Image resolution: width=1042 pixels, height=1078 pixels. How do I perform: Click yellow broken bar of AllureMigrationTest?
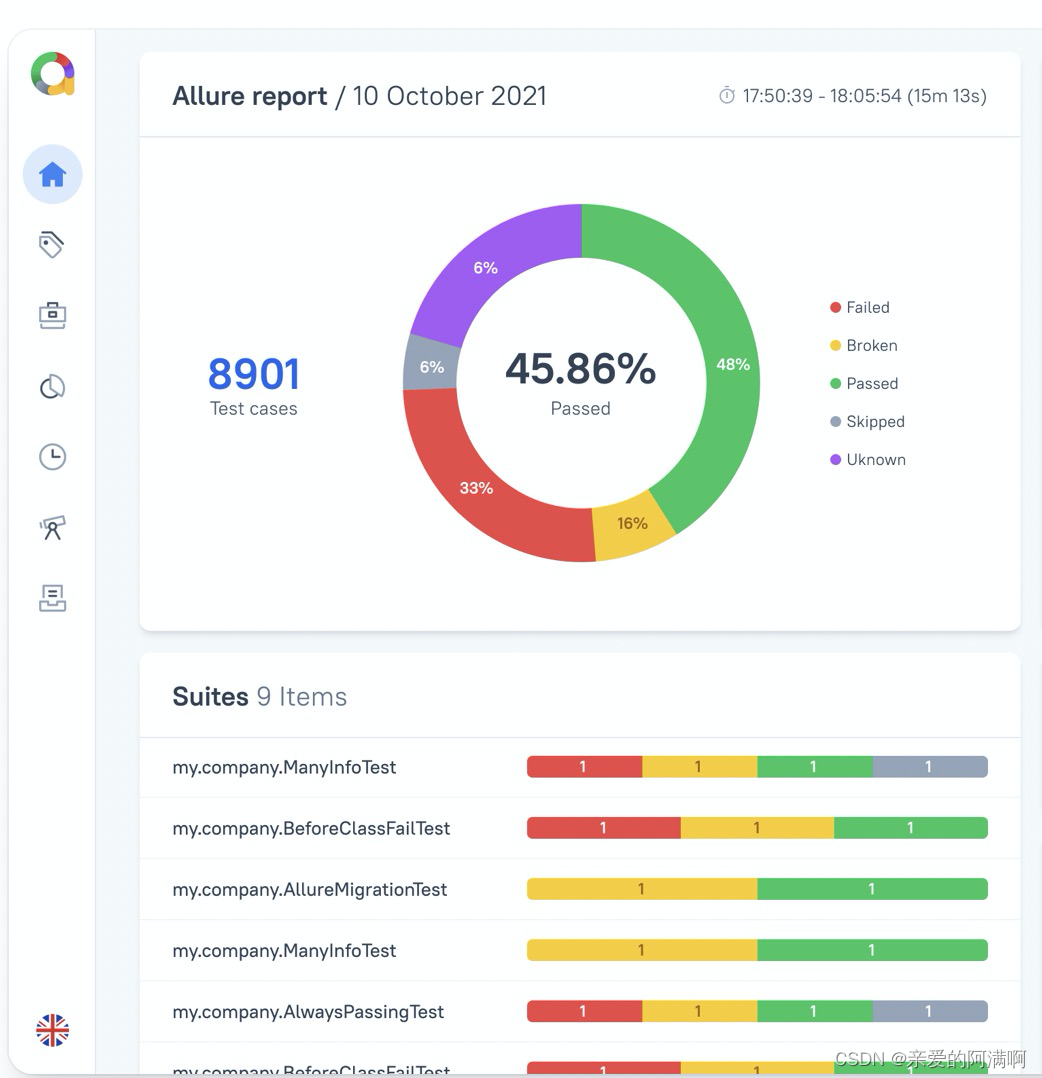click(x=642, y=889)
